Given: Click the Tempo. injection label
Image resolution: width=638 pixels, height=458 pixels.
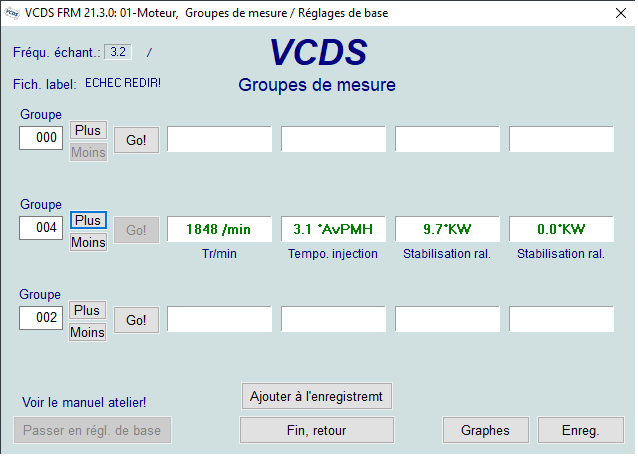Looking at the screenshot, I should pos(333,254).
